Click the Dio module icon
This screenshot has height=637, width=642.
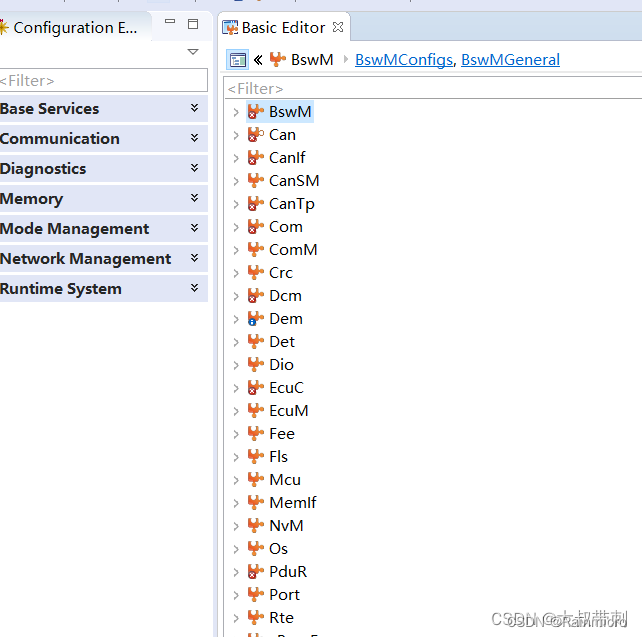point(256,364)
